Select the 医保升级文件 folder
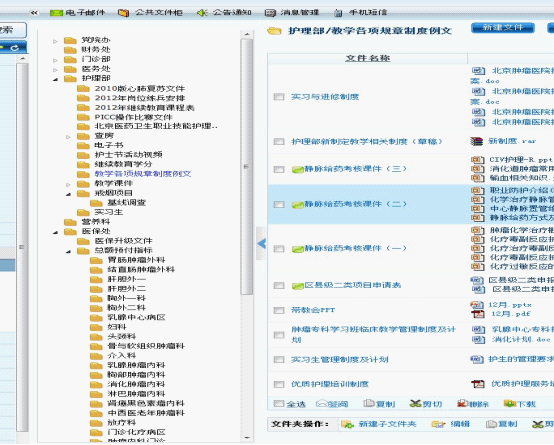Image resolution: width=554 pixels, height=445 pixels. 123,241
